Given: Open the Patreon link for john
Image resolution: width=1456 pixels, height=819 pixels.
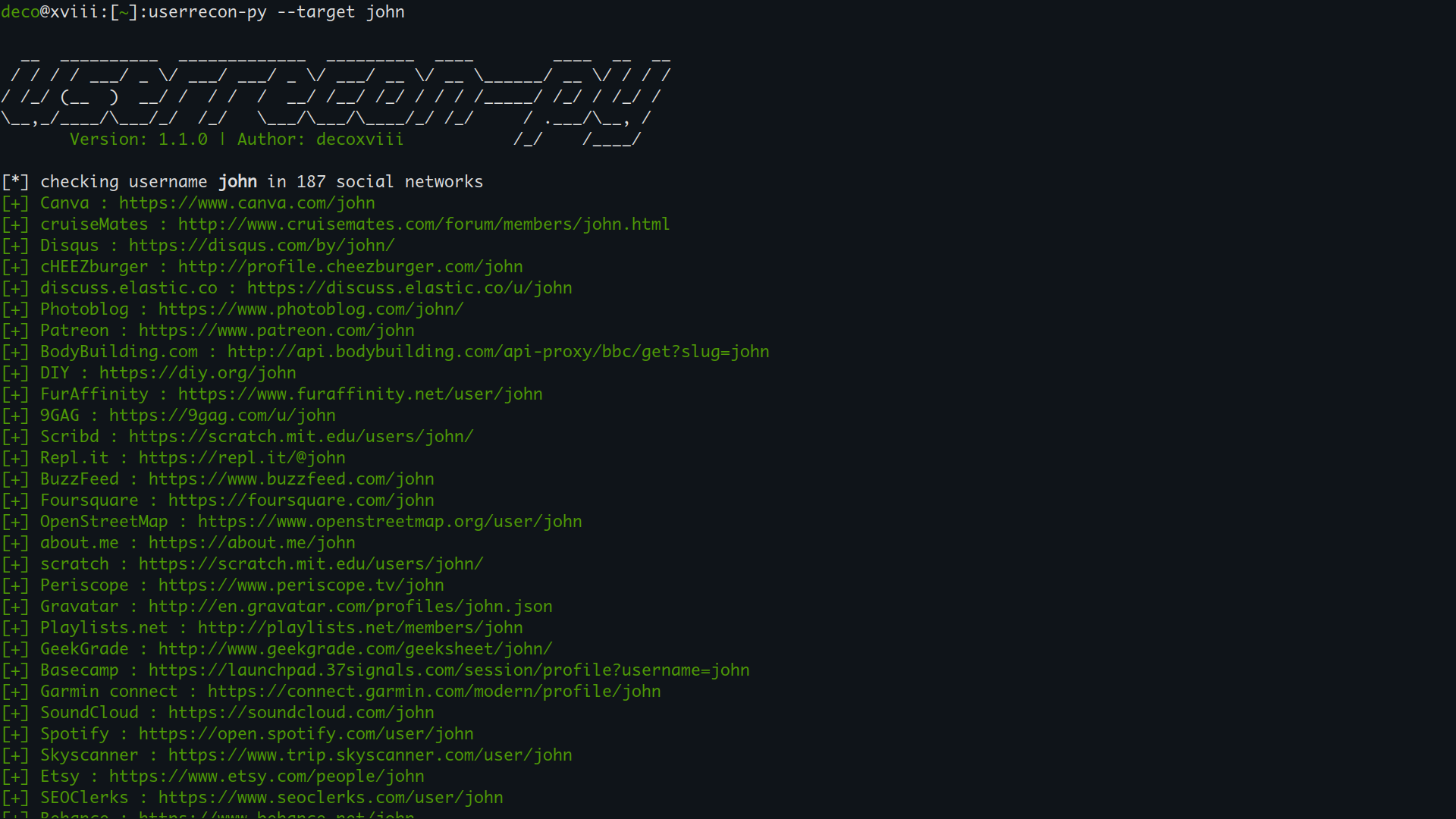Looking at the screenshot, I should click(275, 330).
